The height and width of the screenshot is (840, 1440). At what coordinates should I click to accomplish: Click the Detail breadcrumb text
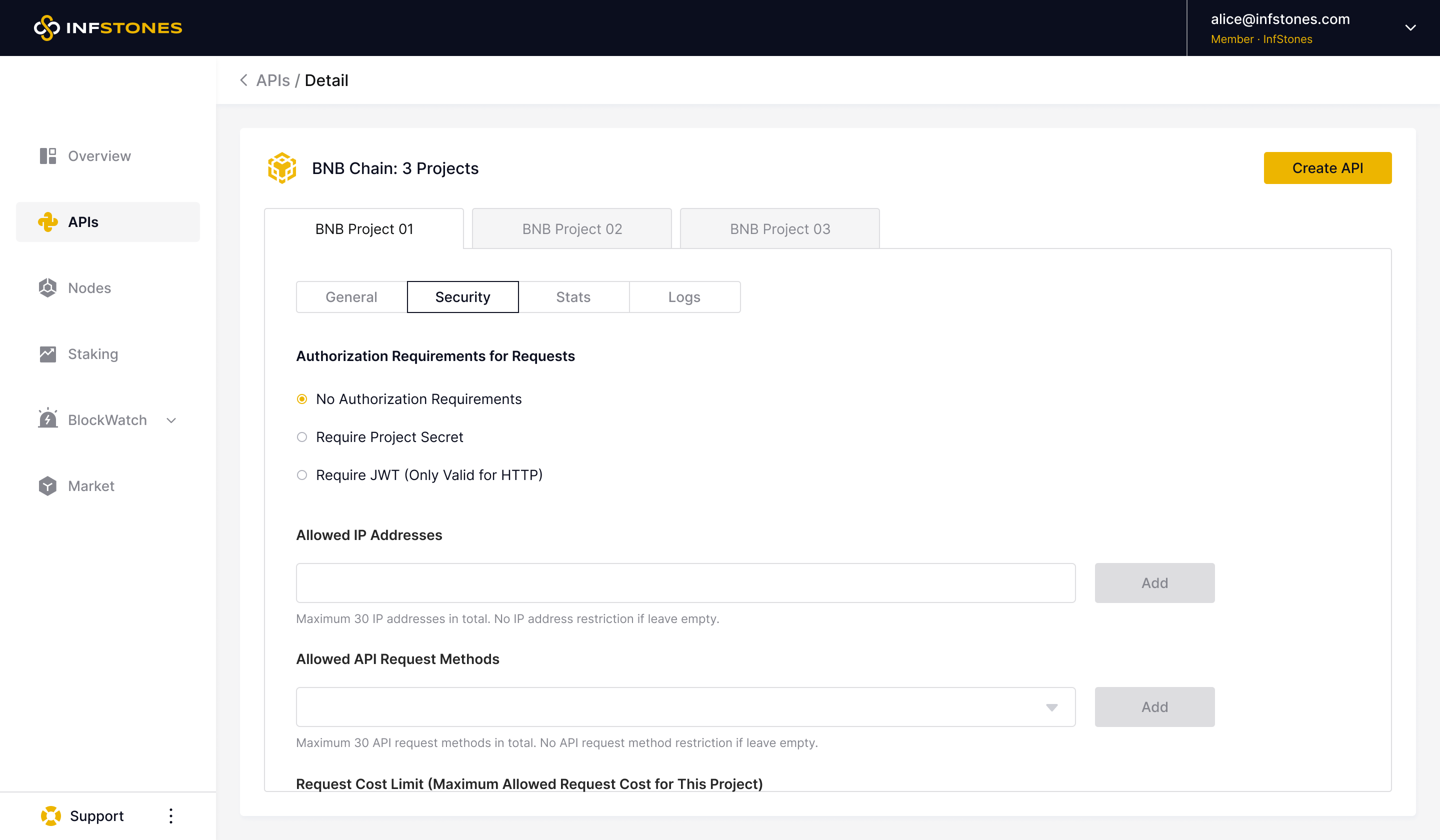[x=326, y=80]
